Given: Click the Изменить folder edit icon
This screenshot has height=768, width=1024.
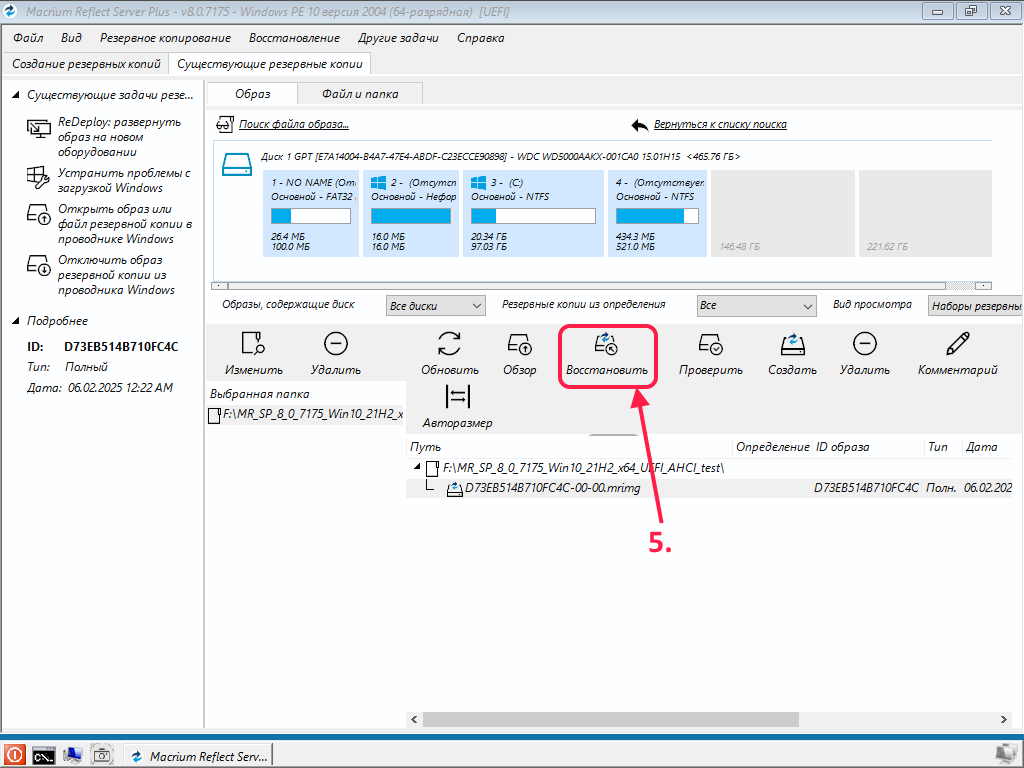Looking at the screenshot, I should tap(253, 346).
